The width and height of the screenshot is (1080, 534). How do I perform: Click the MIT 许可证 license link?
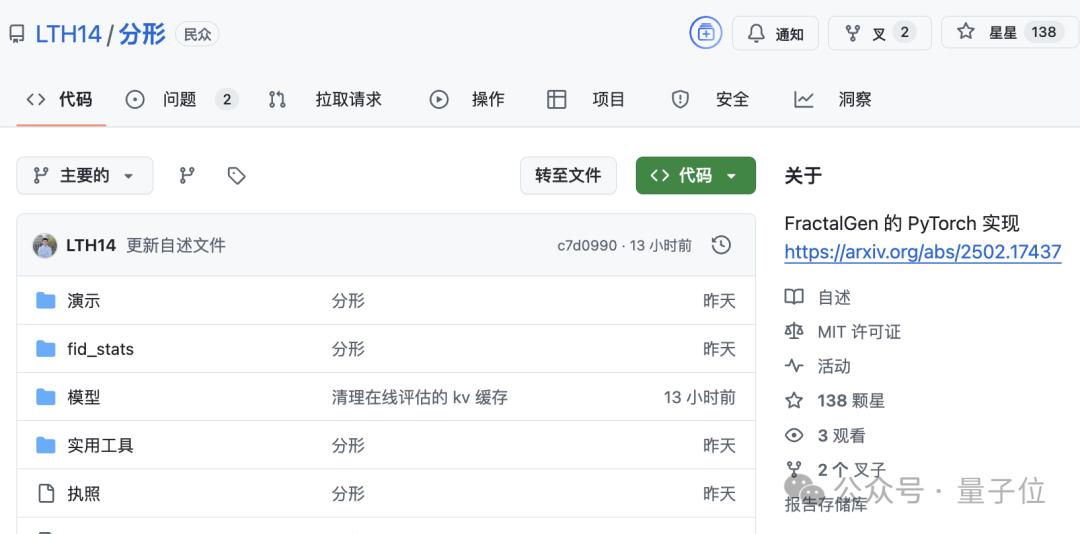coord(858,332)
